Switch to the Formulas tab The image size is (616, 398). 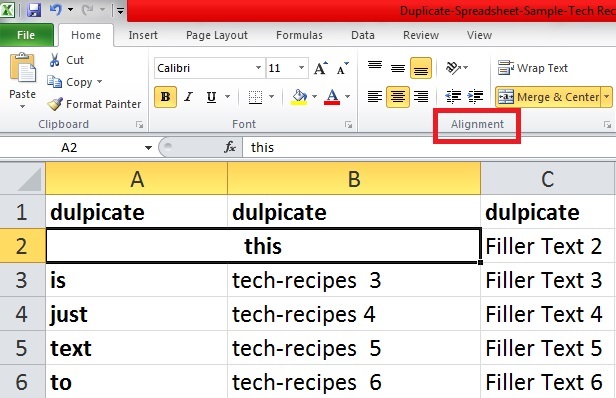(x=299, y=35)
